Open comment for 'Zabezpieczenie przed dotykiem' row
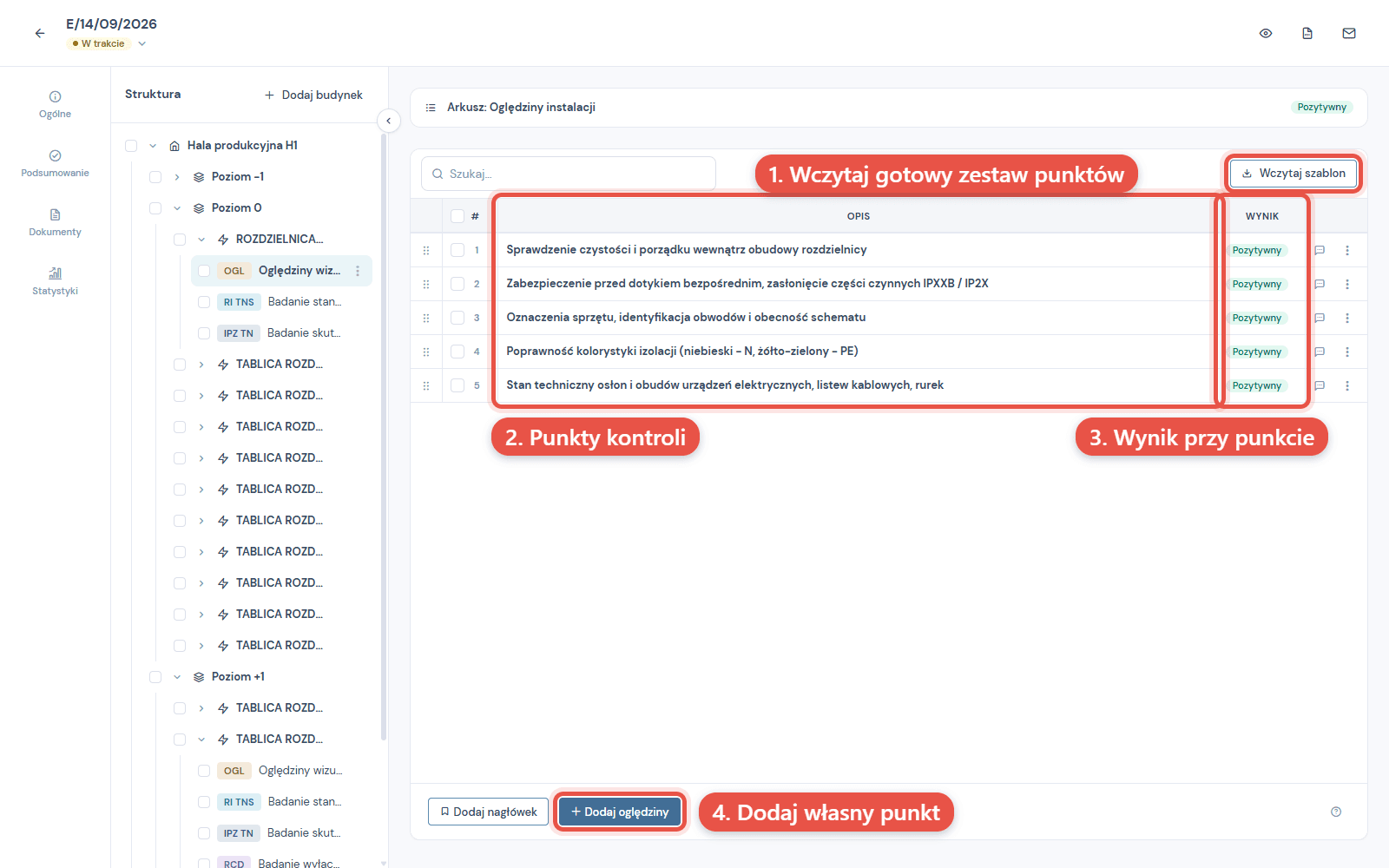Viewport: 1389px width, 868px height. pos(1320,284)
